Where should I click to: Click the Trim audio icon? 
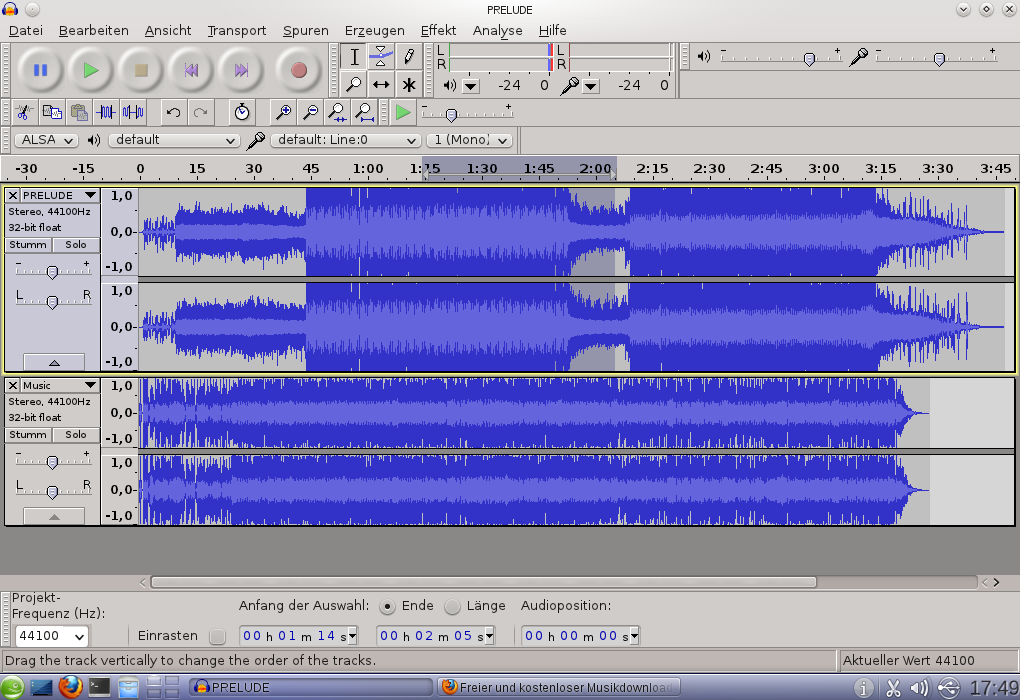106,113
